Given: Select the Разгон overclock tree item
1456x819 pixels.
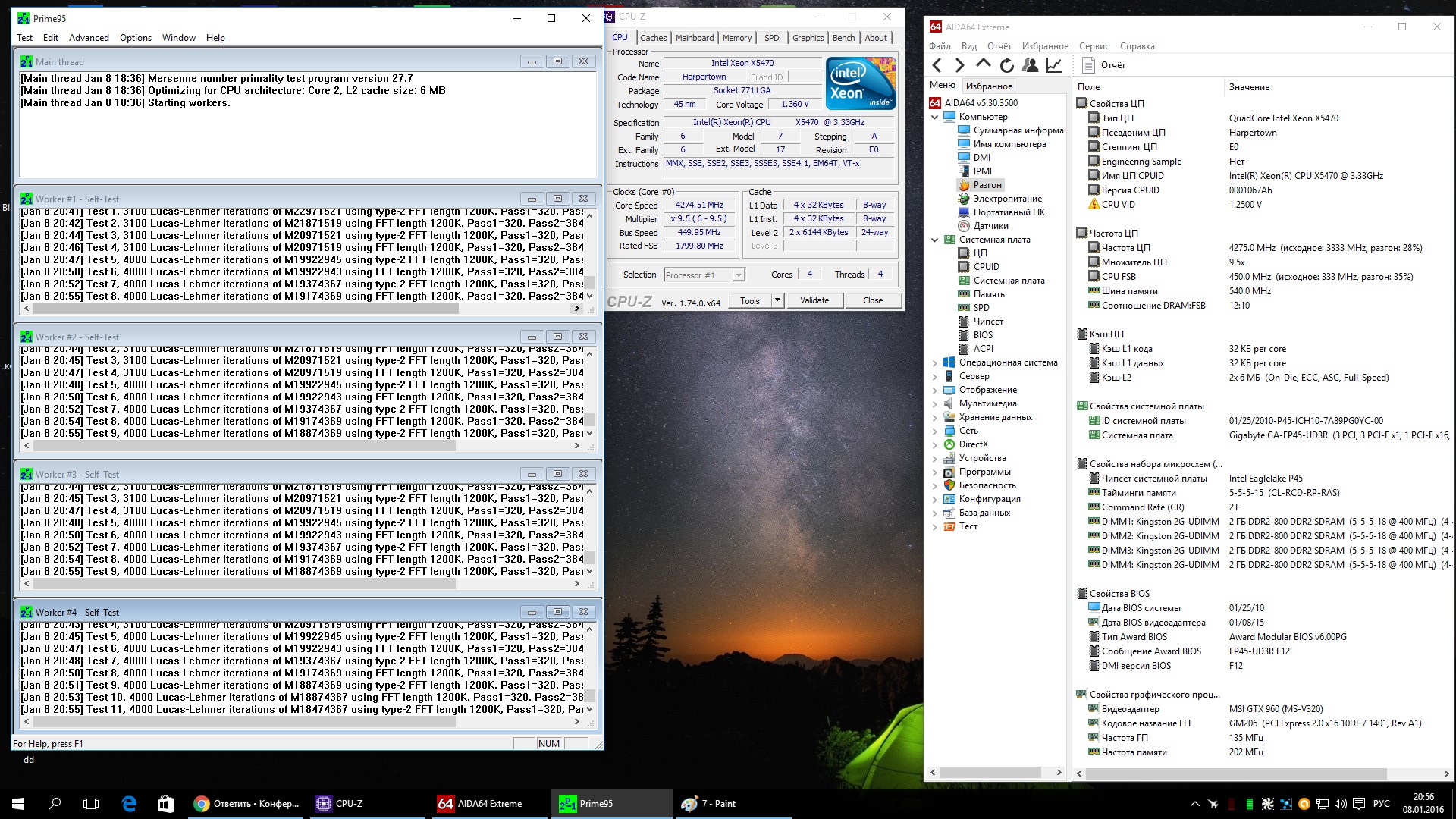Looking at the screenshot, I should pyautogui.click(x=987, y=185).
